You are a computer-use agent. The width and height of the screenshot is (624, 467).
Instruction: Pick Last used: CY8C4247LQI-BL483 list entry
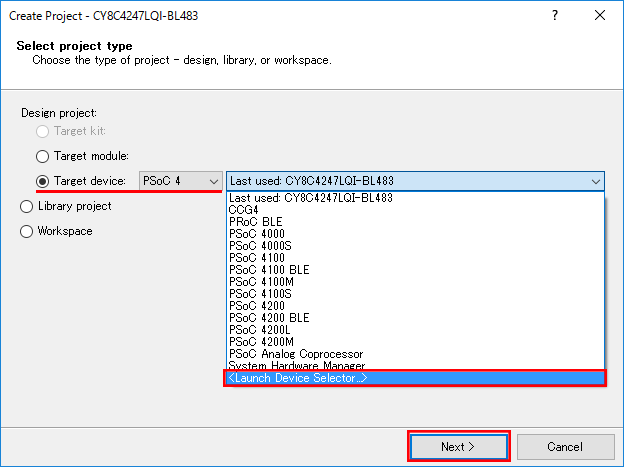[415, 198]
